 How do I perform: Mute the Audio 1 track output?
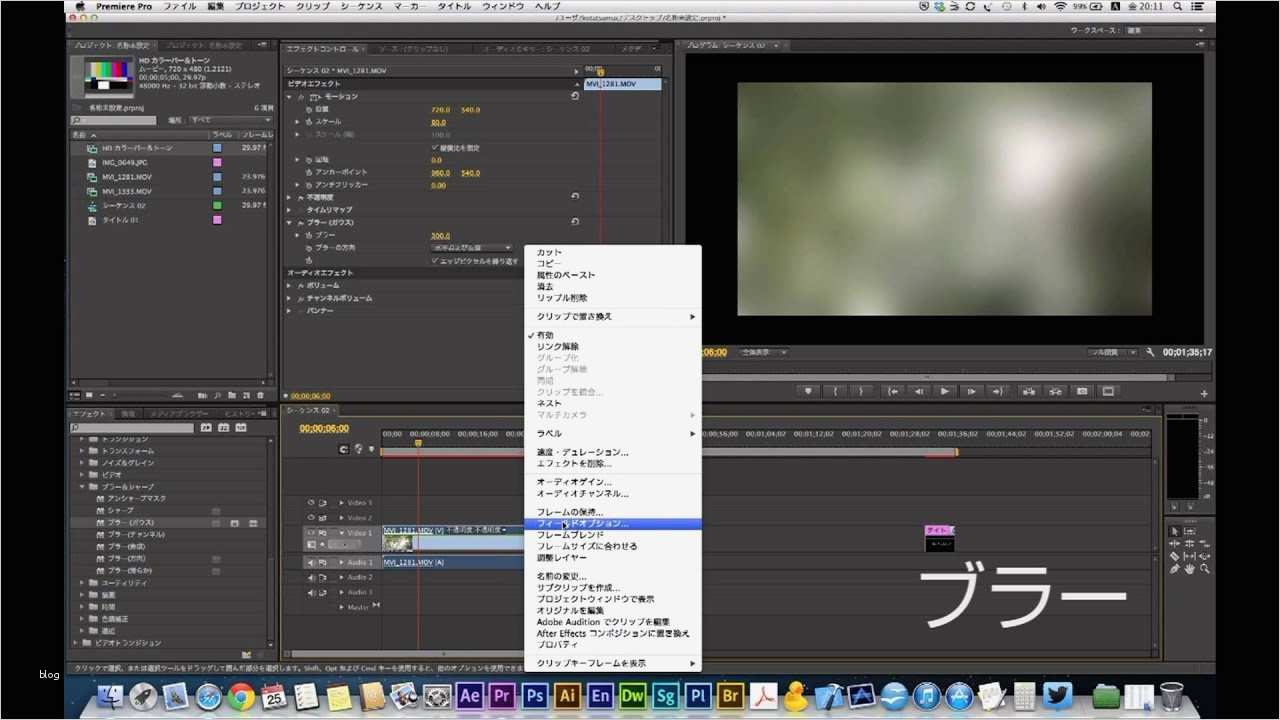pyautogui.click(x=311, y=562)
